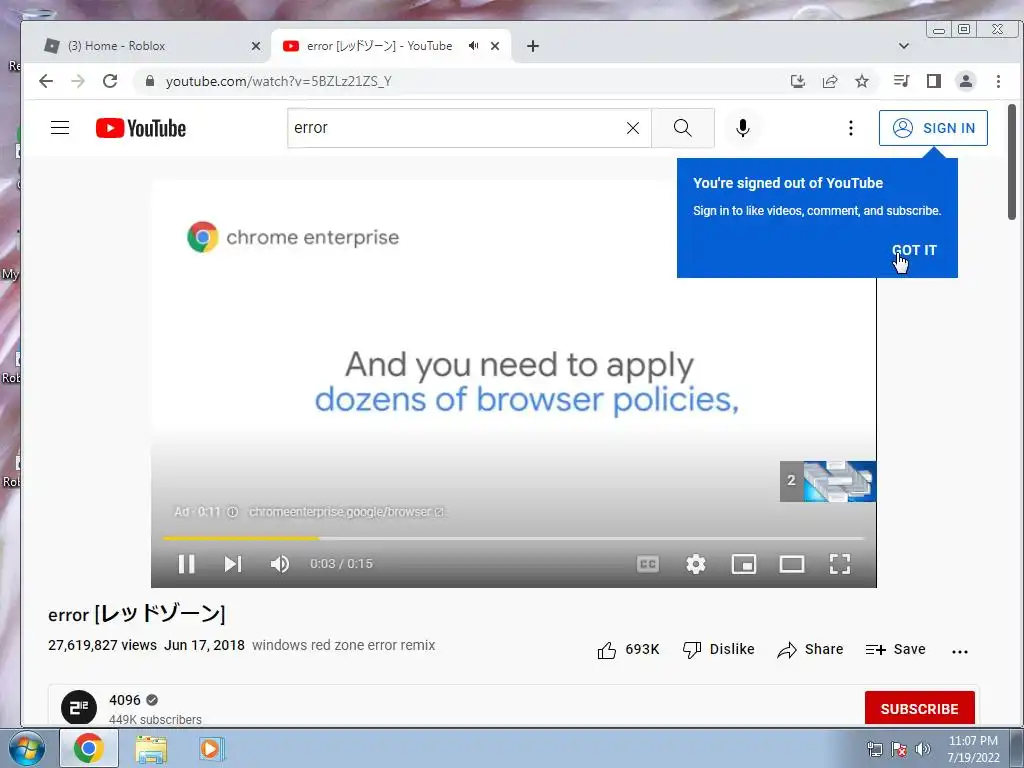The height and width of the screenshot is (768, 1024).
Task: Click the Dislike button
Action: coord(718,649)
